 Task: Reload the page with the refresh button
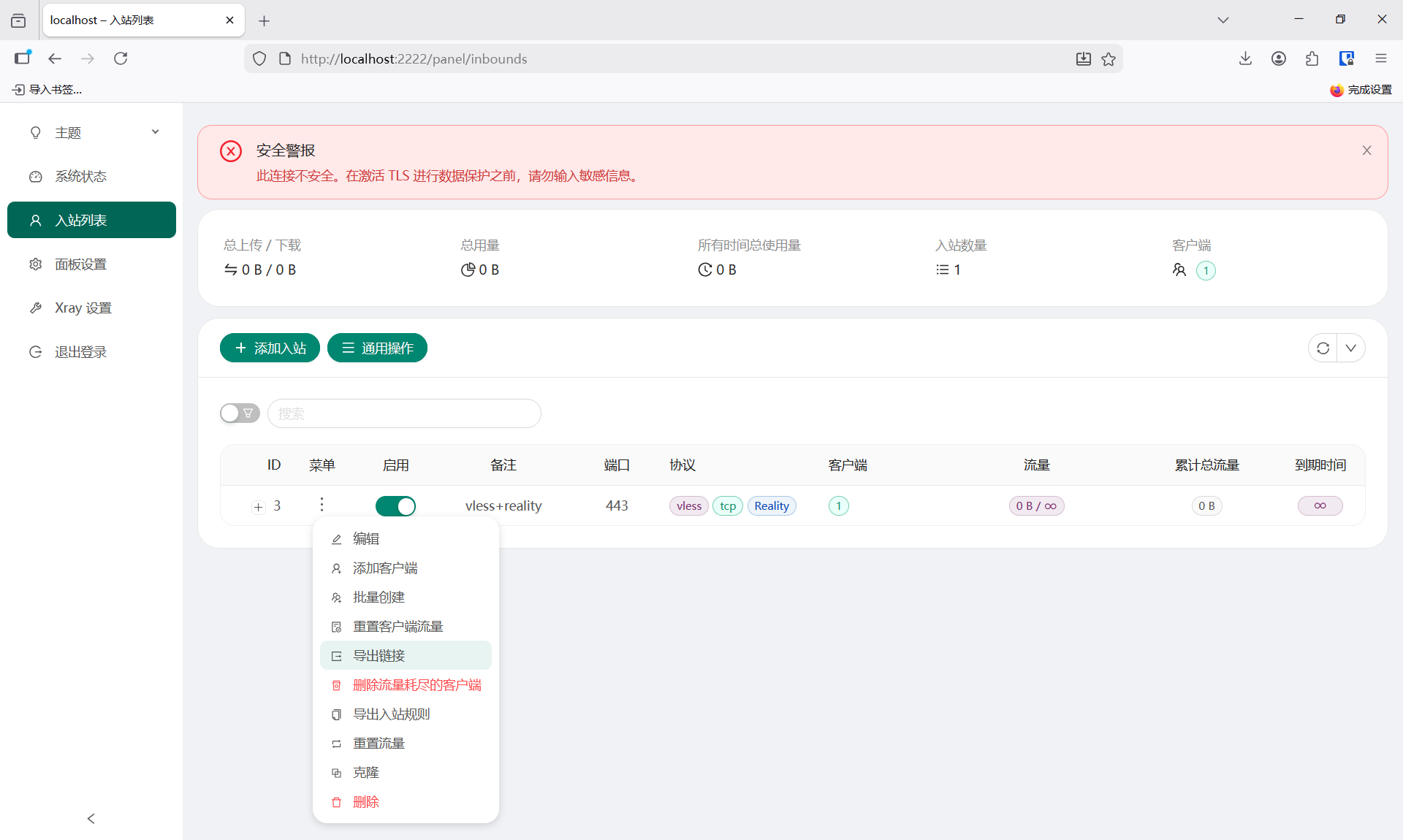[x=121, y=59]
